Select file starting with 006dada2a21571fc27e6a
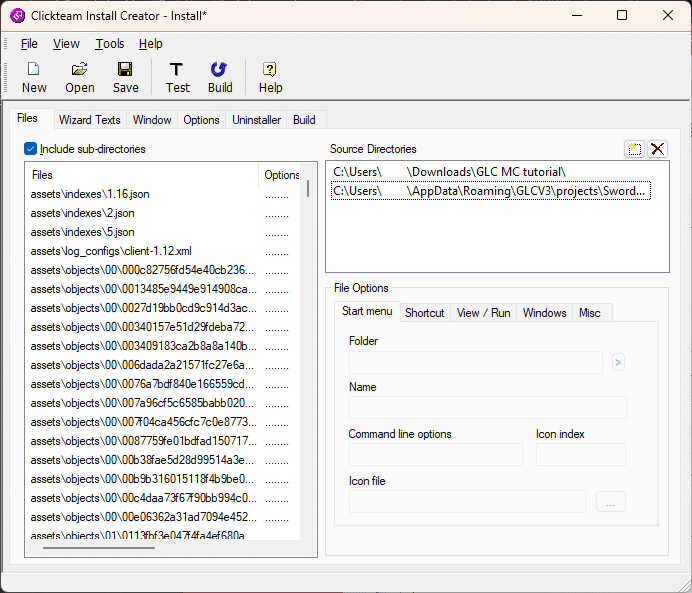Image resolution: width=692 pixels, height=593 pixels. (x=142, y=365)
